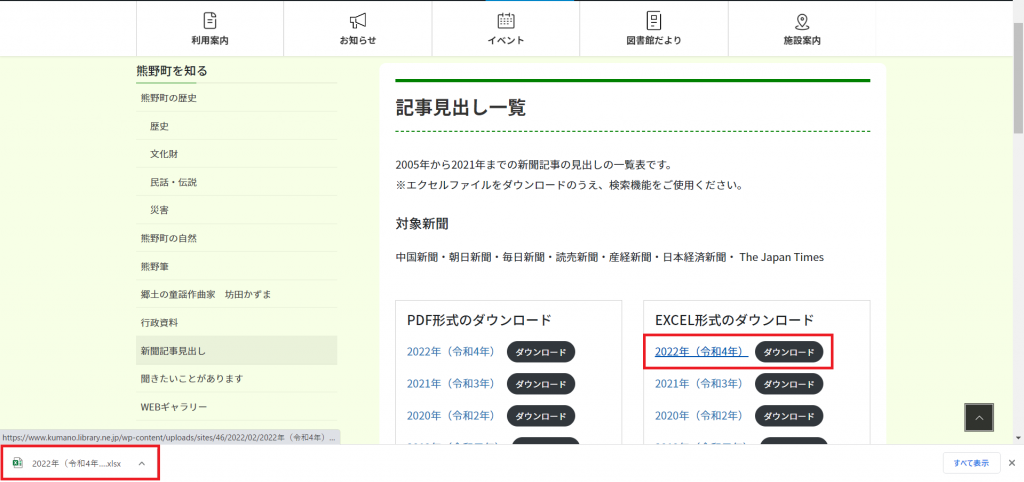Click PDF 2020年（令和2年） link
The height and width of the screenshot is (482, 1024).
[x=451, y=415]
